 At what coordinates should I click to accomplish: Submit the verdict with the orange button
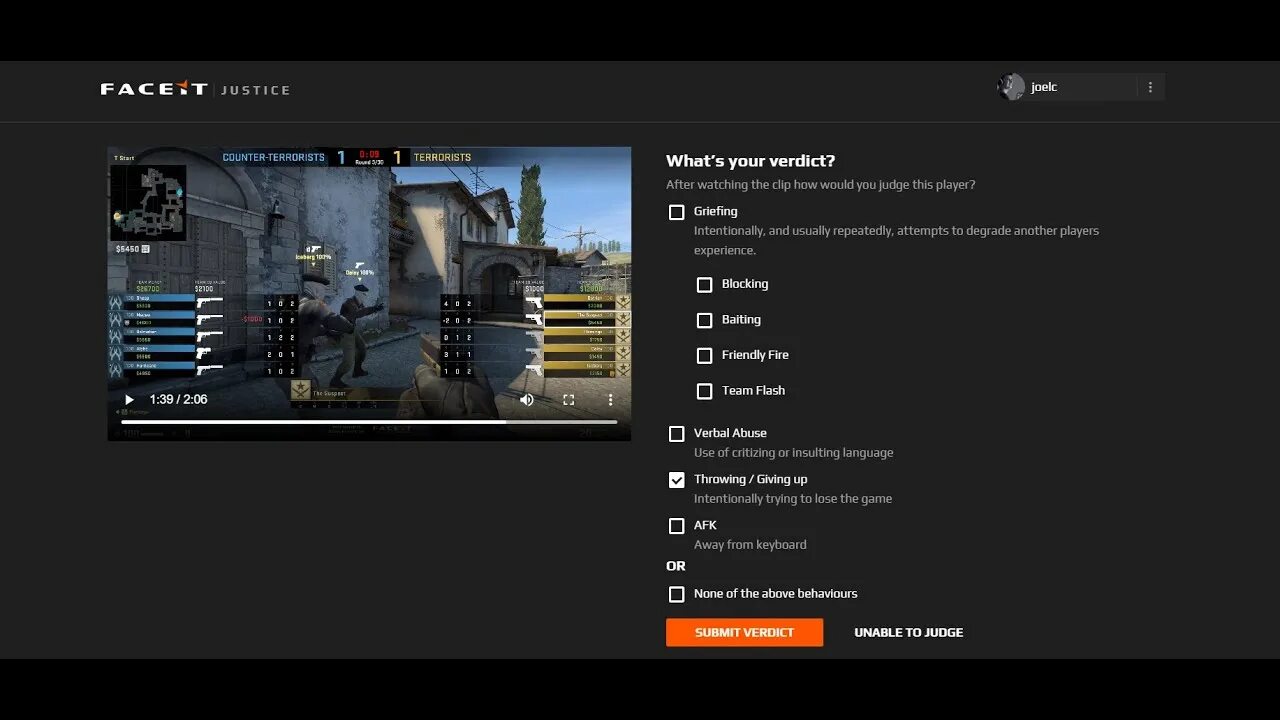click(745, 632)
